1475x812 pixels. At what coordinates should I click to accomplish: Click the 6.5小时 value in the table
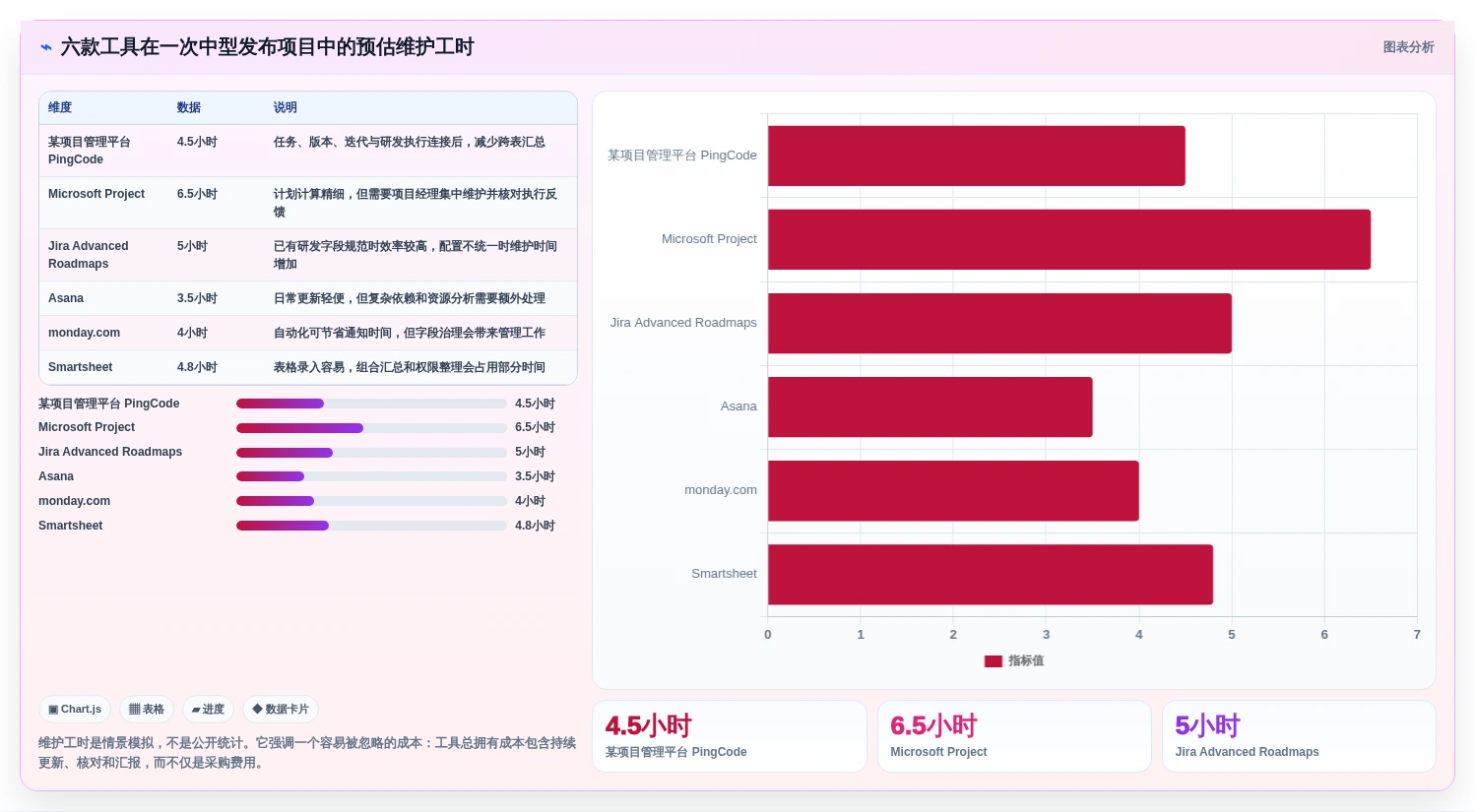(x=197, y=194)
